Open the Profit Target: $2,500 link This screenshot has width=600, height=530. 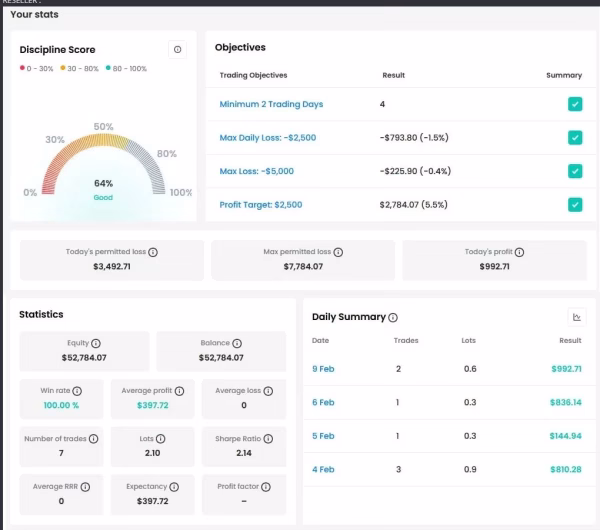pos(261,205)
